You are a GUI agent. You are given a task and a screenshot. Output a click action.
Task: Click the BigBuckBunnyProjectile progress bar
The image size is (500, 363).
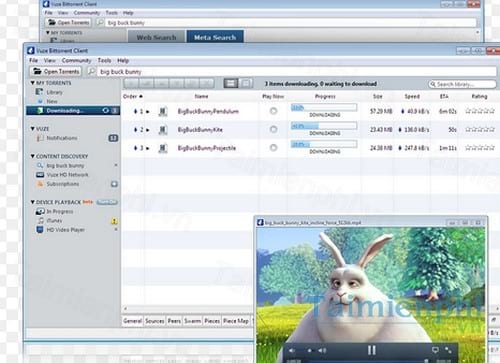pyautogui.click(x=324, y=144)
